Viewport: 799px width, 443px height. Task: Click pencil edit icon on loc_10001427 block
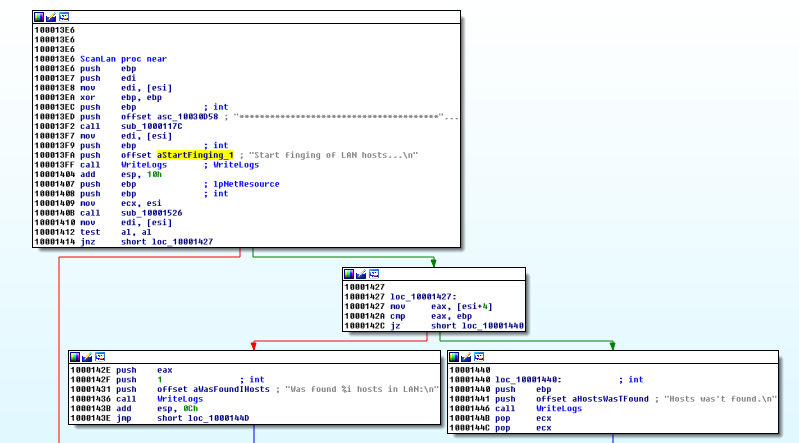361,273
